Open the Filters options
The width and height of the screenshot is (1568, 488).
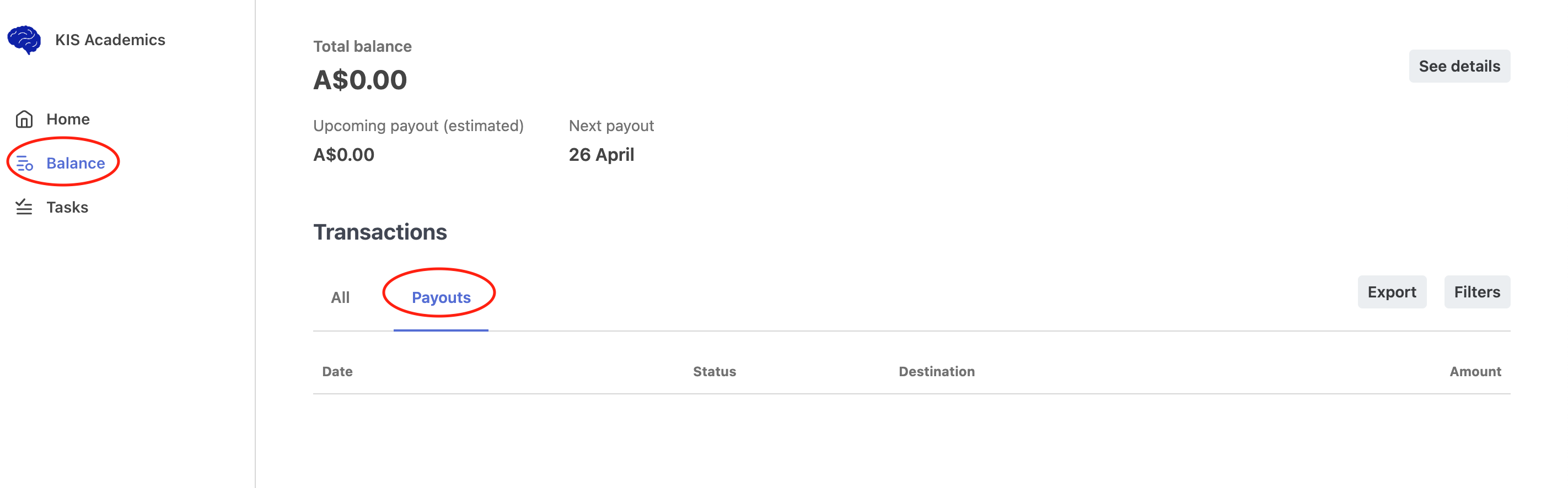coord(1476,292)
